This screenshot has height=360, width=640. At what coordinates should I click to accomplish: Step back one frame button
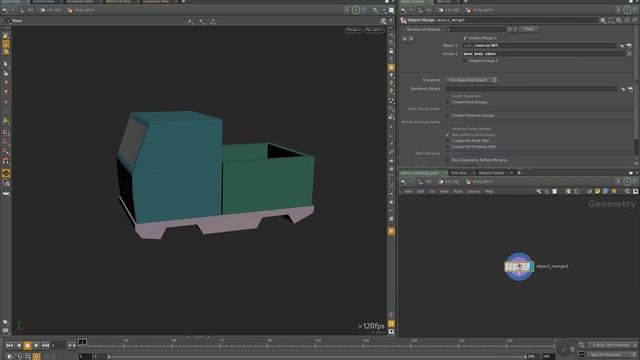(x=18, y=346)
